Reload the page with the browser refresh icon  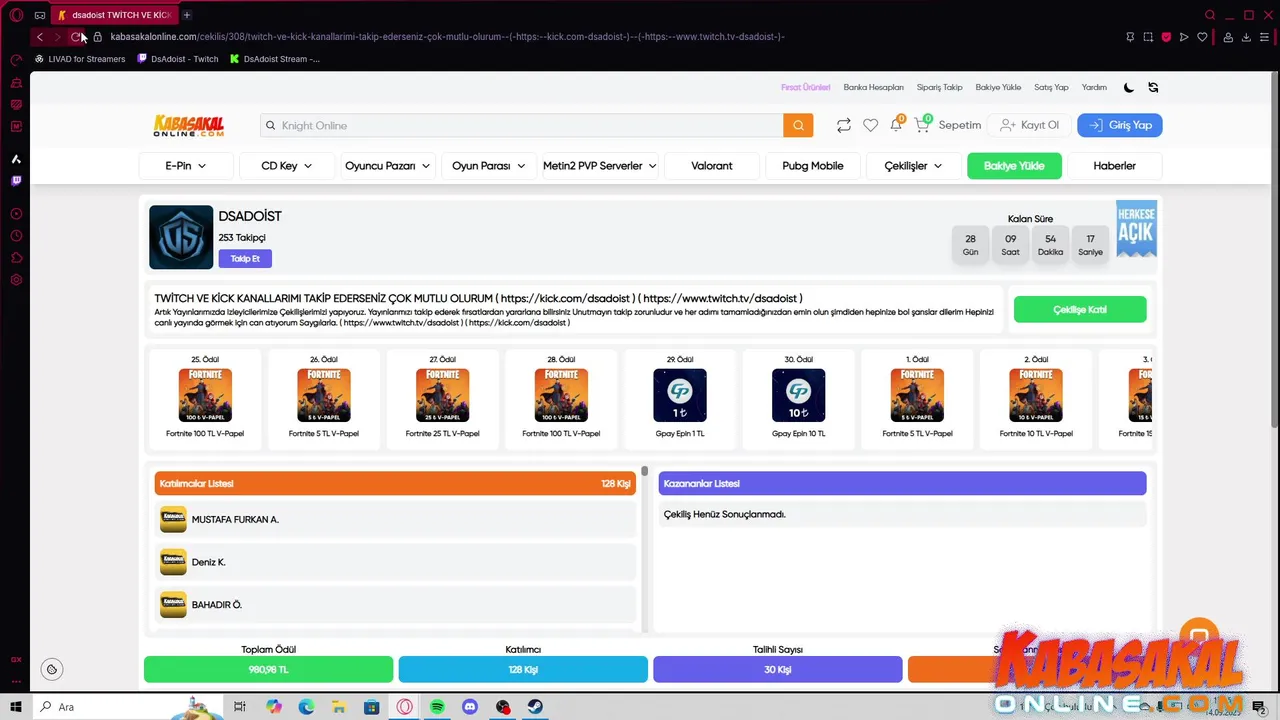click(x=75, y=37)
